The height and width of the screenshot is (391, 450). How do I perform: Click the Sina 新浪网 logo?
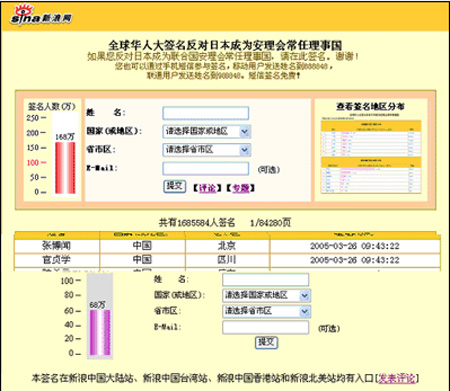pos(41,15)
